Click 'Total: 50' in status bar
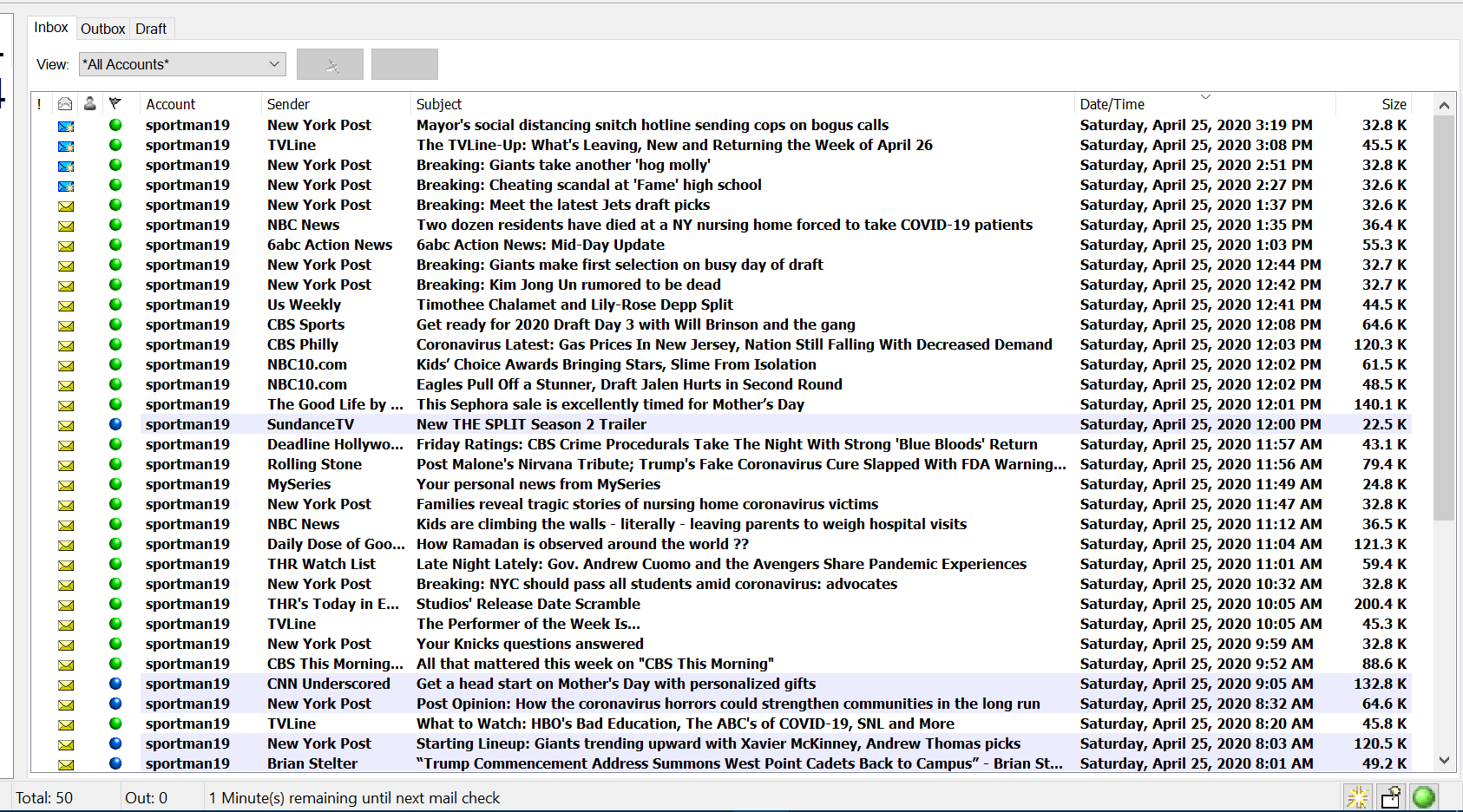This screenshot has width=1463, height=812. tap(44, 798)
